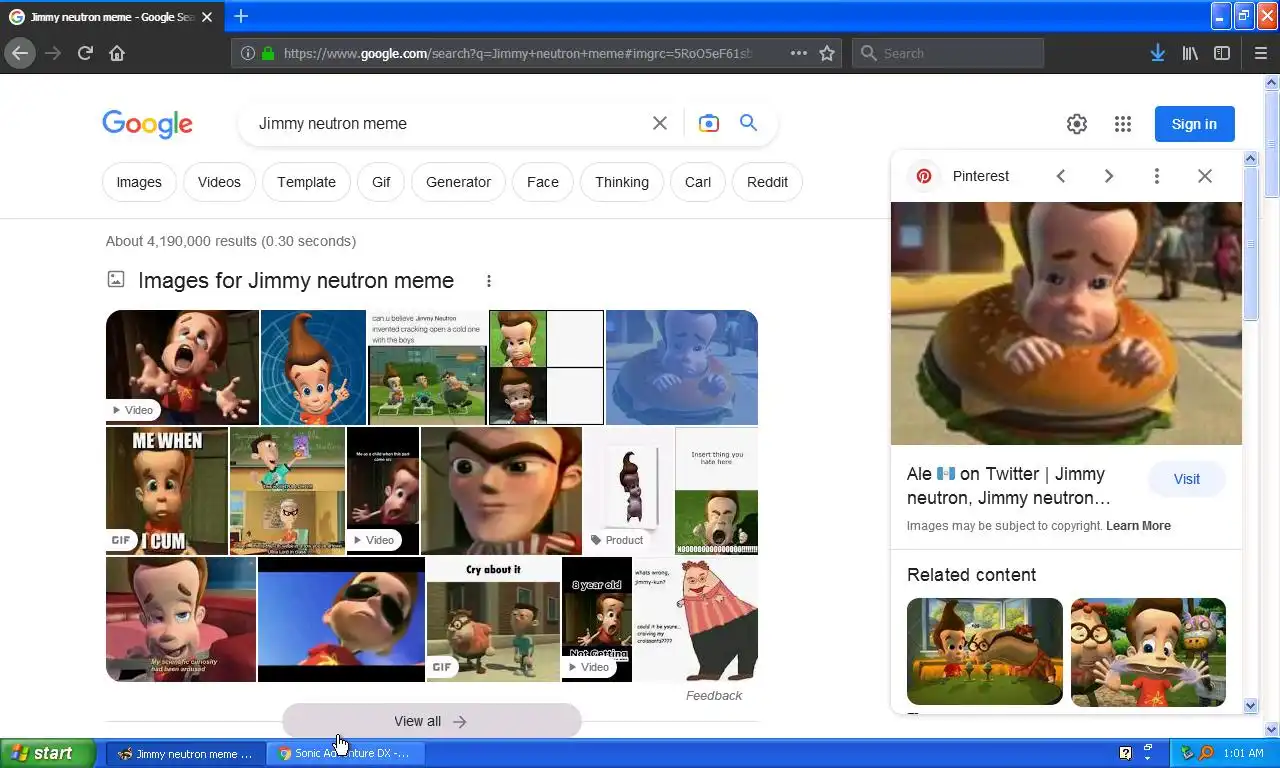Open the page actions three-dot menu in address bar
This screenshot has height=768, width=1280.
[798, 53]
